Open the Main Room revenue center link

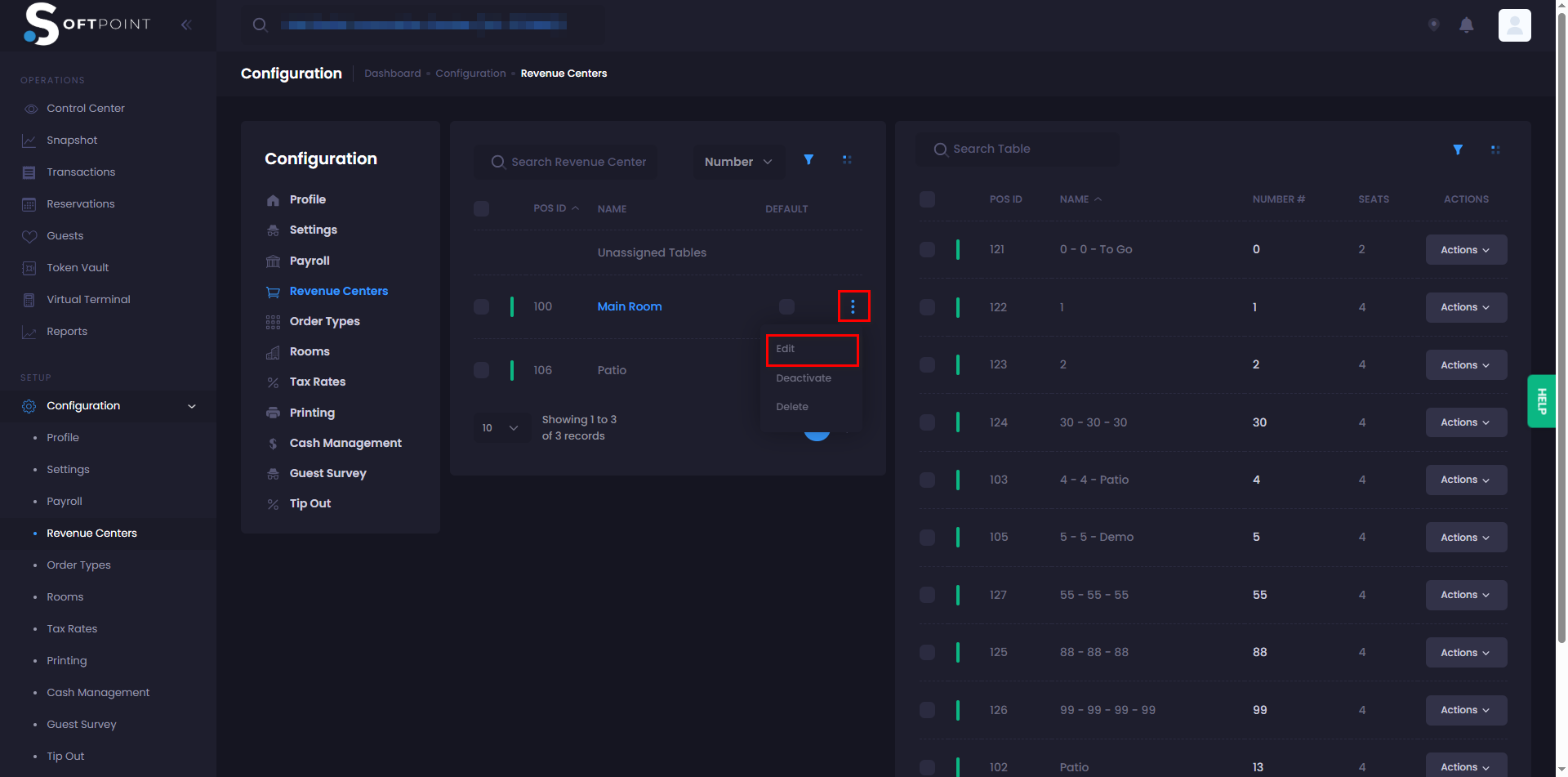[x=629, y=306]
